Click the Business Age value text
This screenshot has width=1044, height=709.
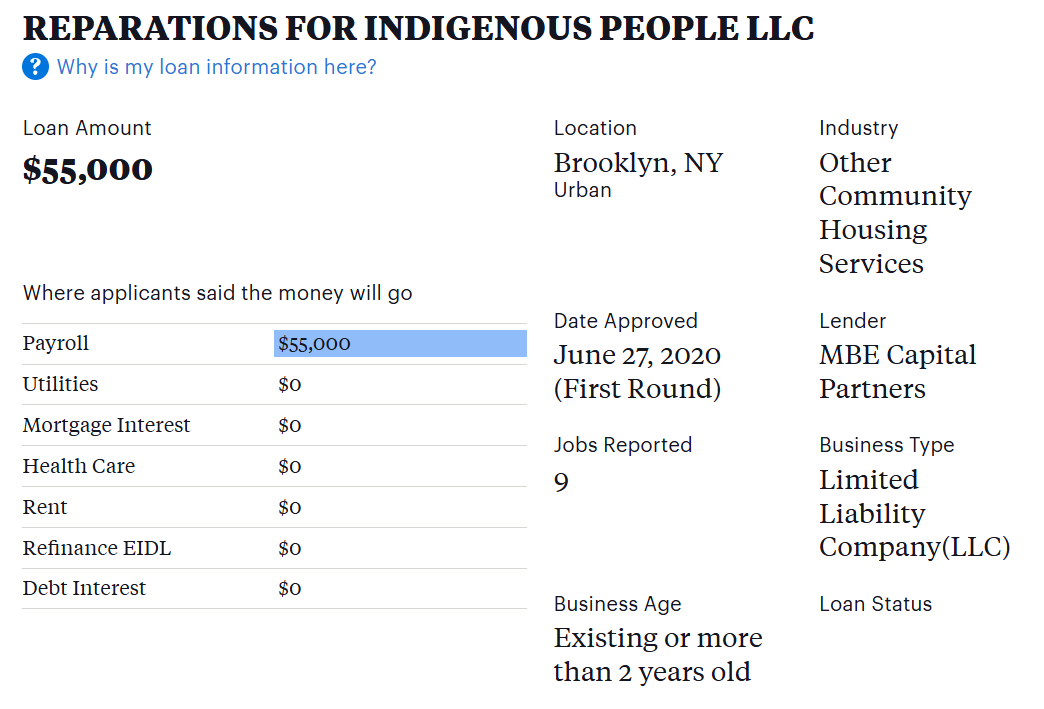click(657, 655)
